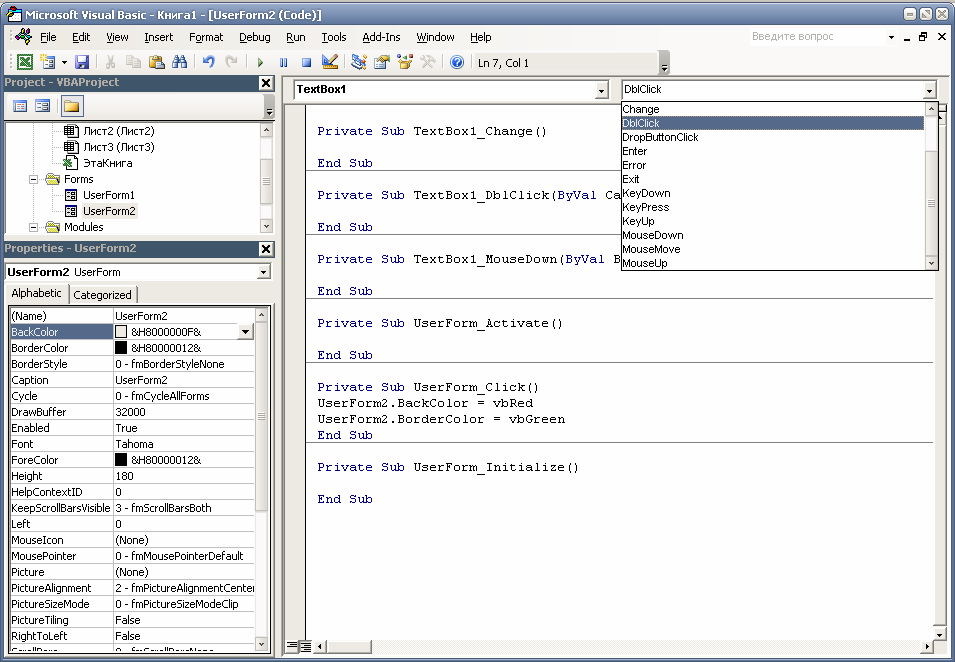Open the File menu
Viewport: 955px width, 662px height.
pos(48,37)
